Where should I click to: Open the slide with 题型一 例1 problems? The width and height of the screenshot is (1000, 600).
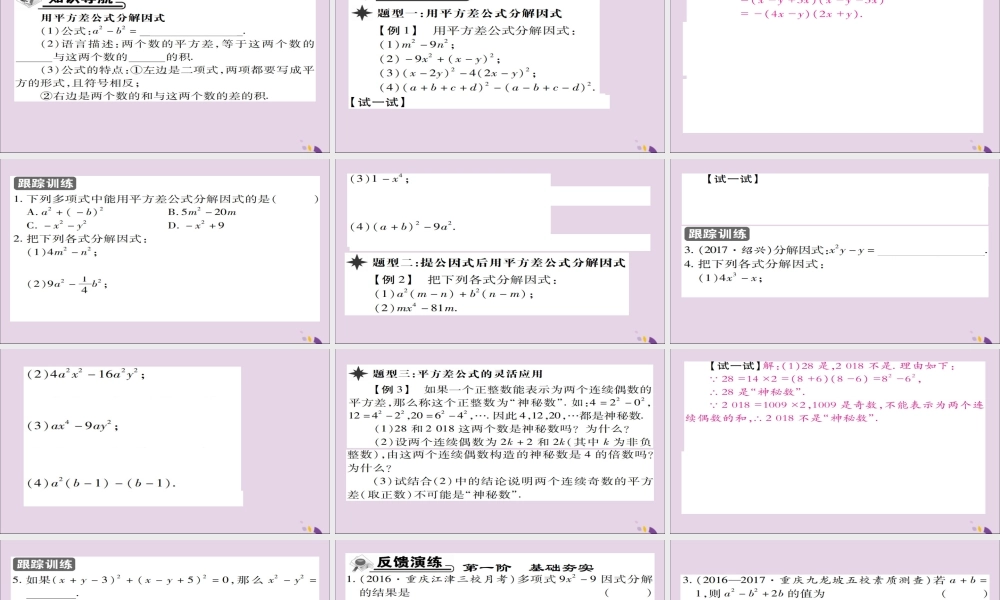499,76
